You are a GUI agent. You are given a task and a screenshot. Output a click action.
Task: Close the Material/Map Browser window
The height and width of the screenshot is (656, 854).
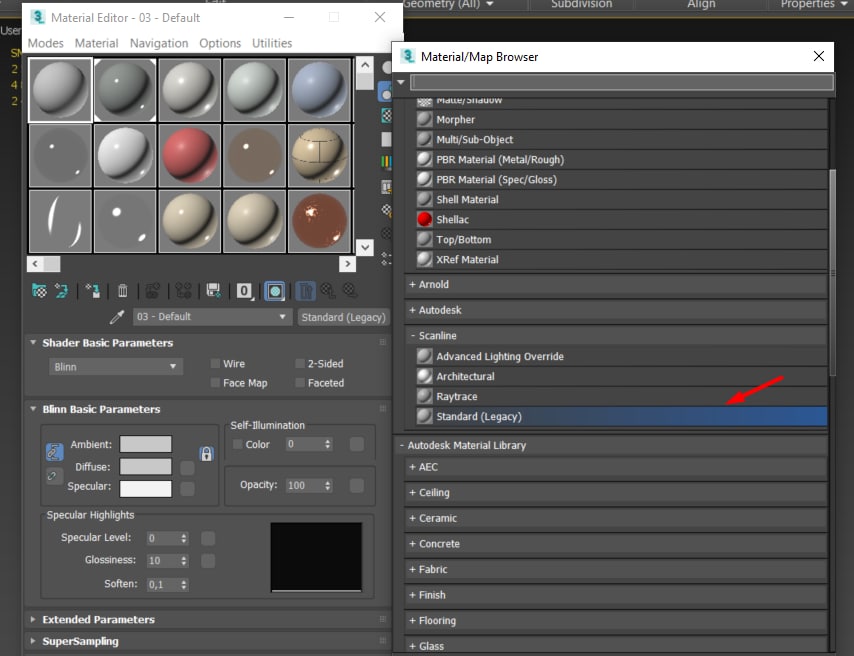tap(819, 56)
